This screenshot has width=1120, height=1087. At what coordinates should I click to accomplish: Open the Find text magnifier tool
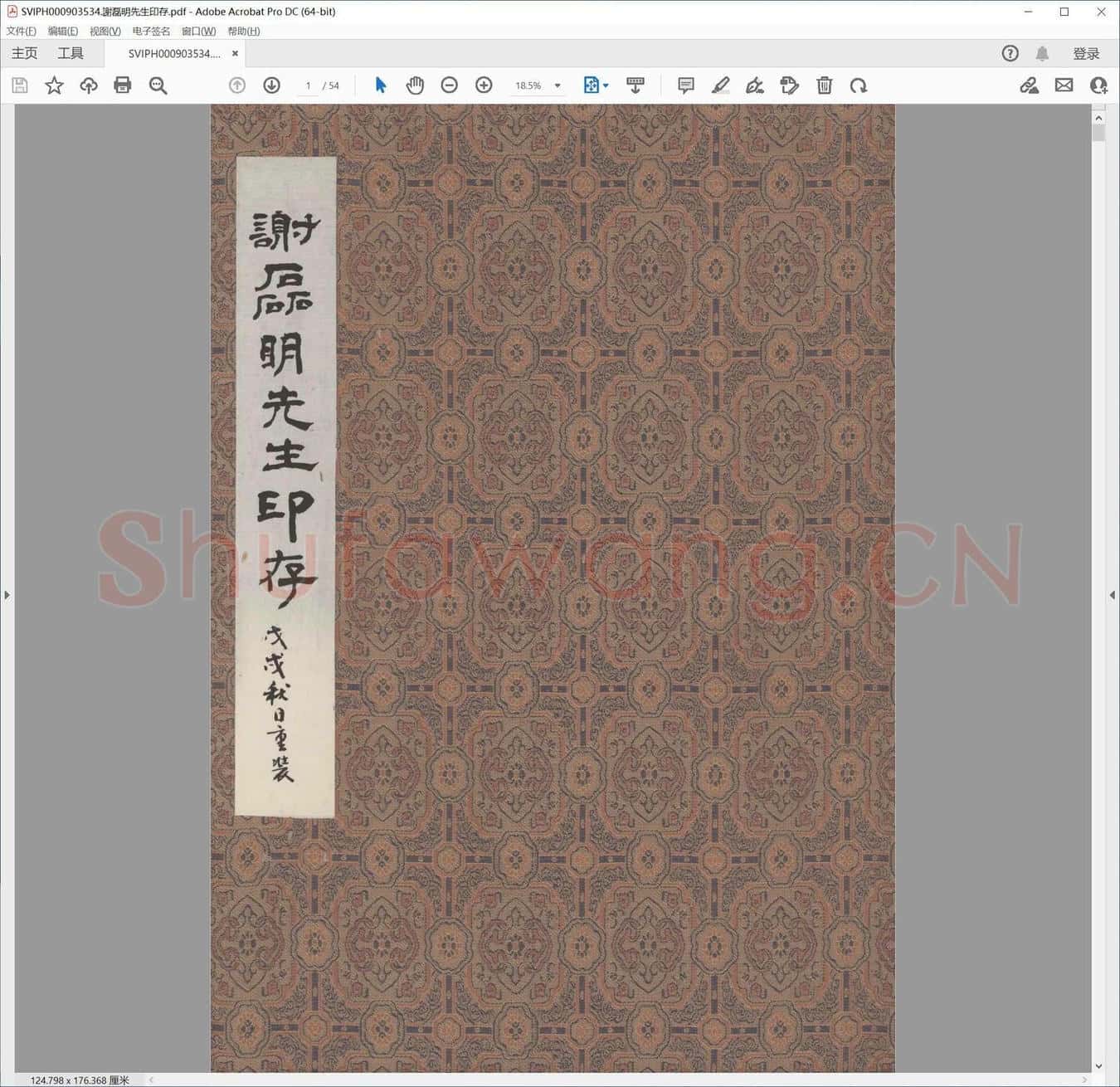158,85
